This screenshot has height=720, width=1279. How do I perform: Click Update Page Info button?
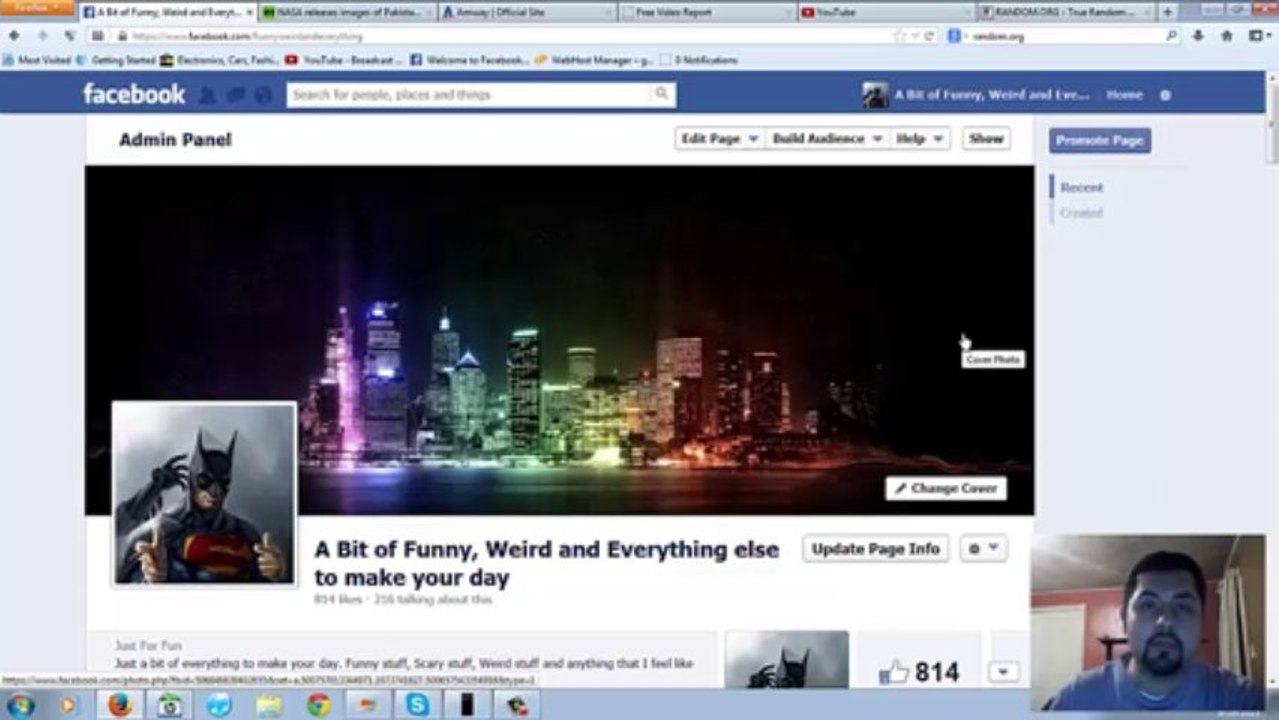click(x=875, y=548)
